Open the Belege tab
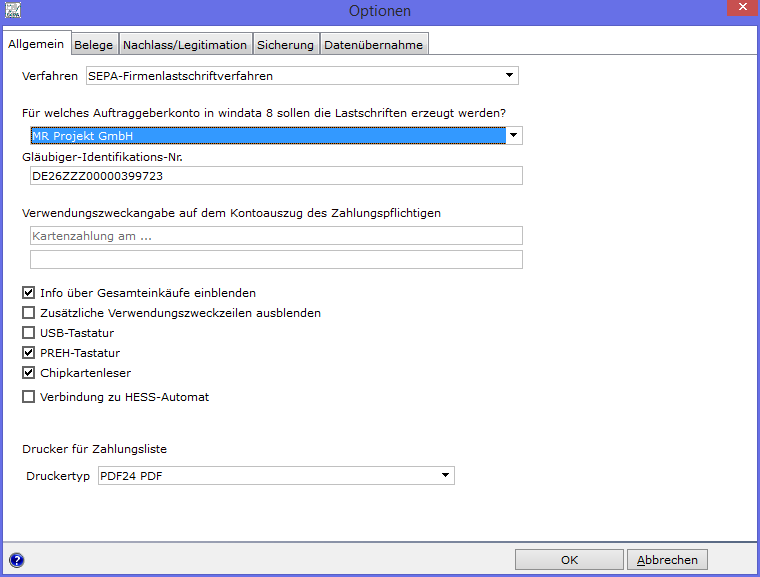 coord(94,45)
